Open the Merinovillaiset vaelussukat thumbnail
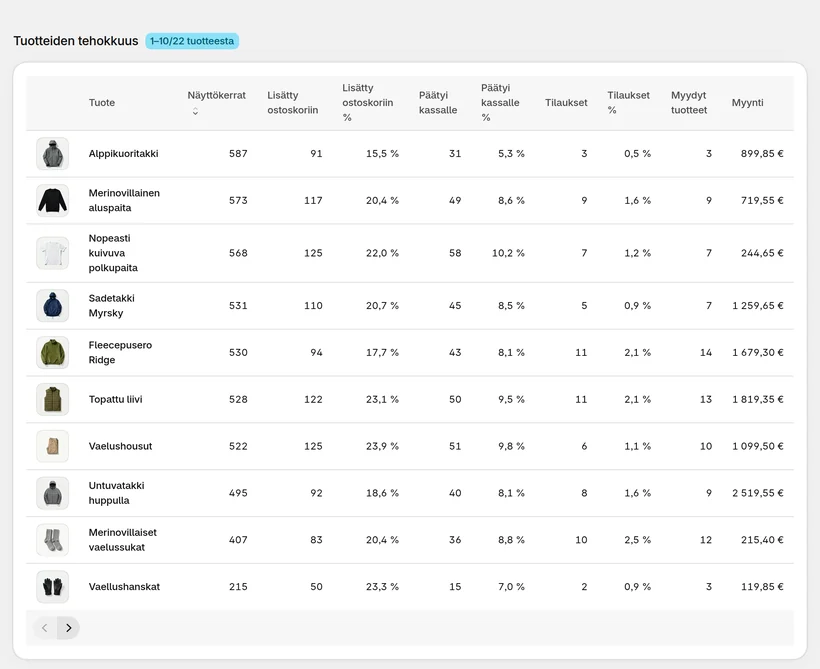Screen dimensions: 820x669 pyautogui.click(x=52, y=540)
